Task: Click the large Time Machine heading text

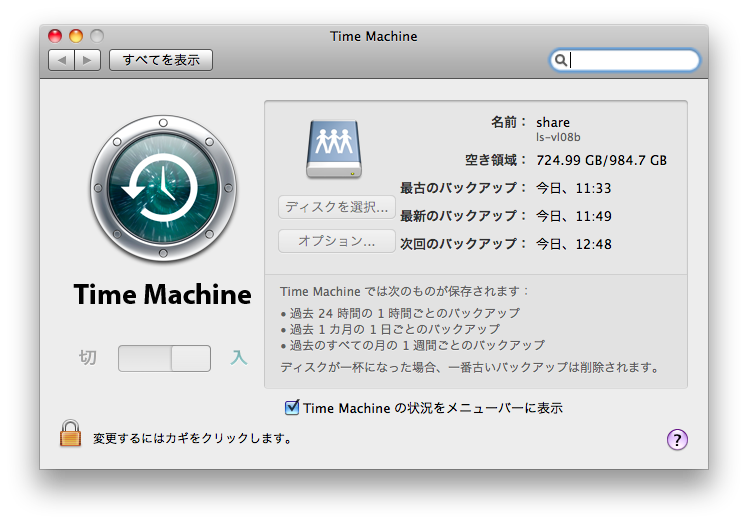Action: click(163, 294)
